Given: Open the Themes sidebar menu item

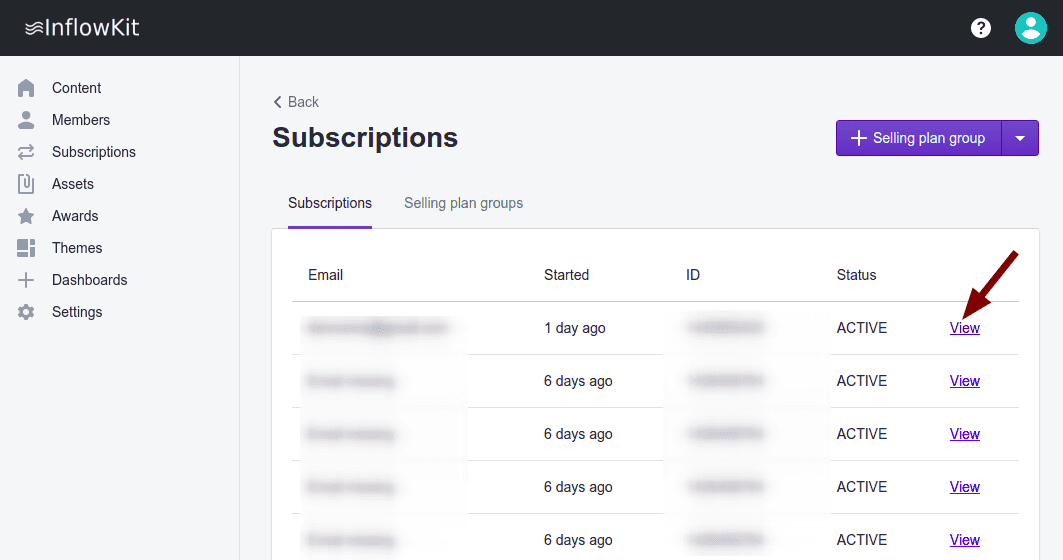Looking at the screenshot, I should (77, 248).
